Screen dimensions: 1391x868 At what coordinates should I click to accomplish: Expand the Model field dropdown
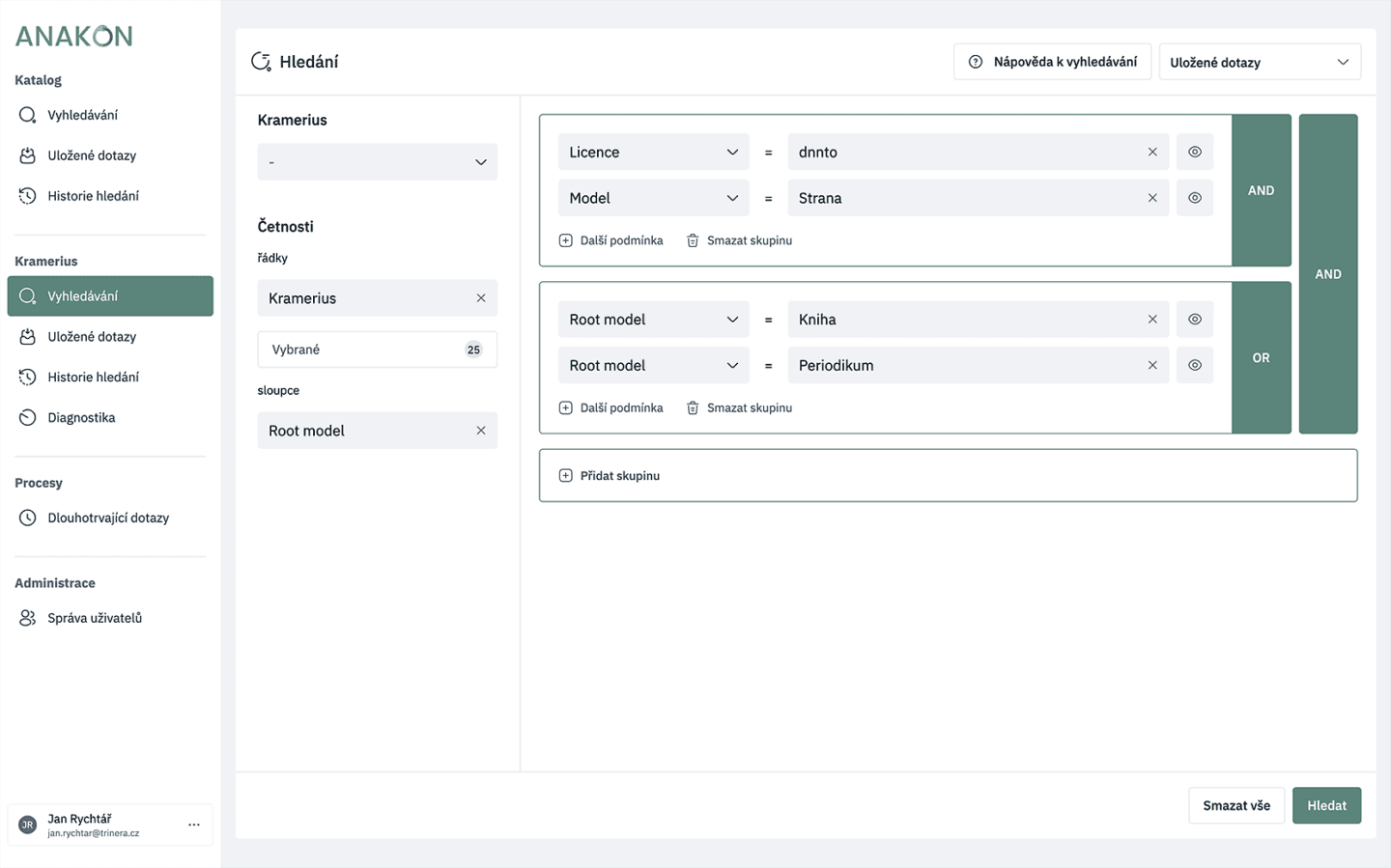pos(654,199)
